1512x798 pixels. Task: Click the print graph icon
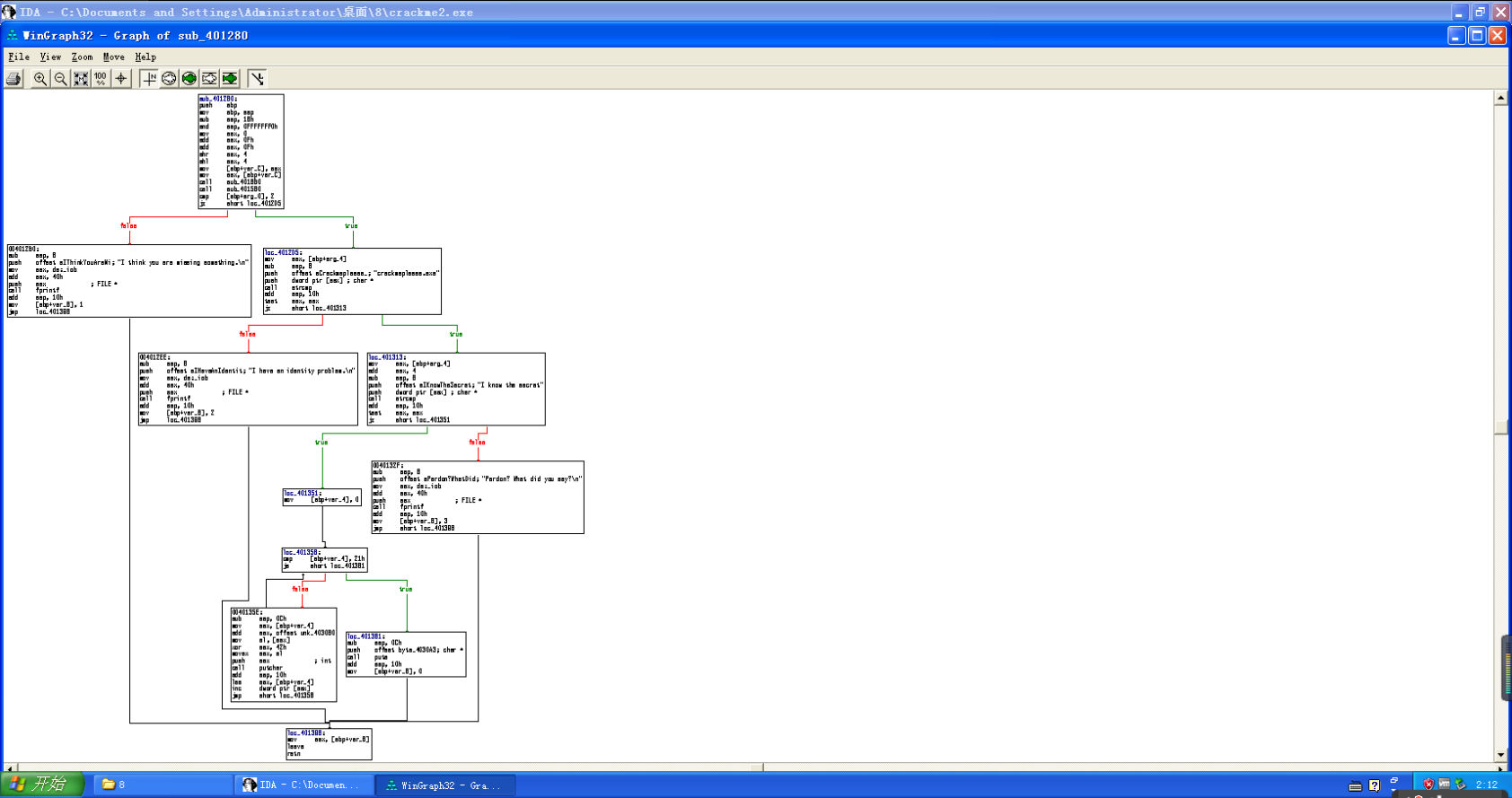tap(13, 79)
